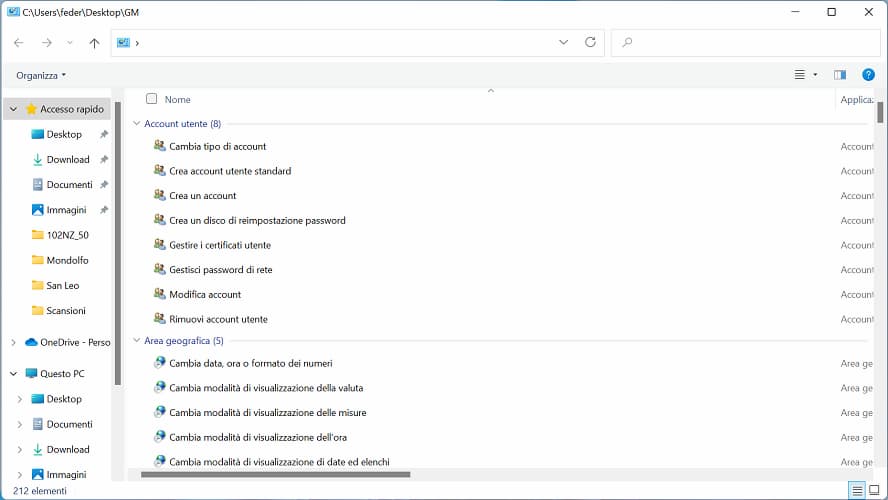Viewport: 888px width, 500px height.
Task: Open Crea un disco di reimpostazione password
Action: coord(257,220)
